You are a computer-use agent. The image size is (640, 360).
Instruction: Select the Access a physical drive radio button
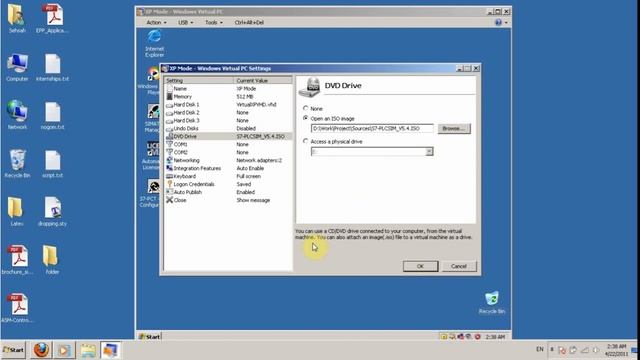[x=305, y=141]
